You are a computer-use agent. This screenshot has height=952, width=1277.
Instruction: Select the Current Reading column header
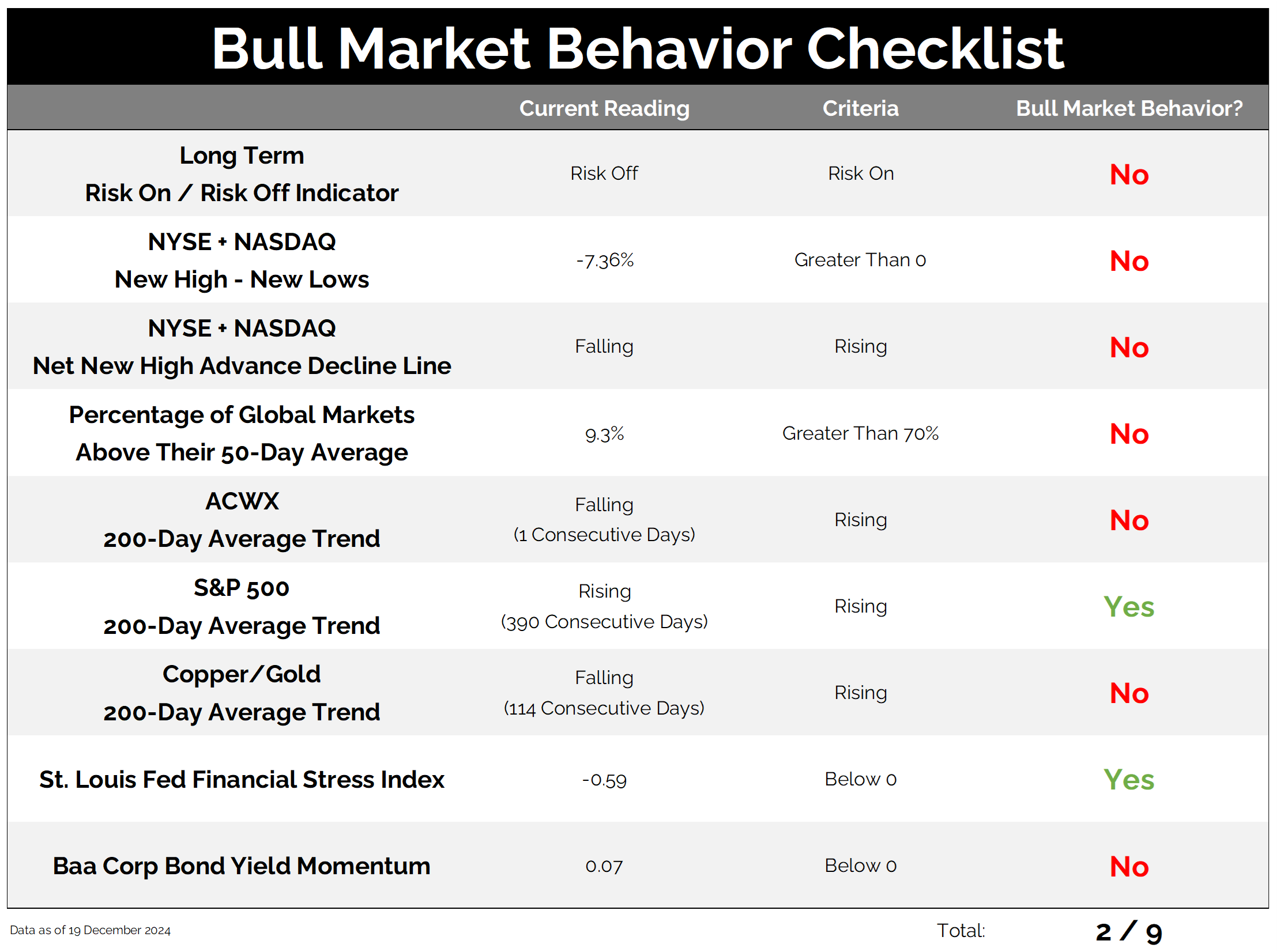pos(604,108)
